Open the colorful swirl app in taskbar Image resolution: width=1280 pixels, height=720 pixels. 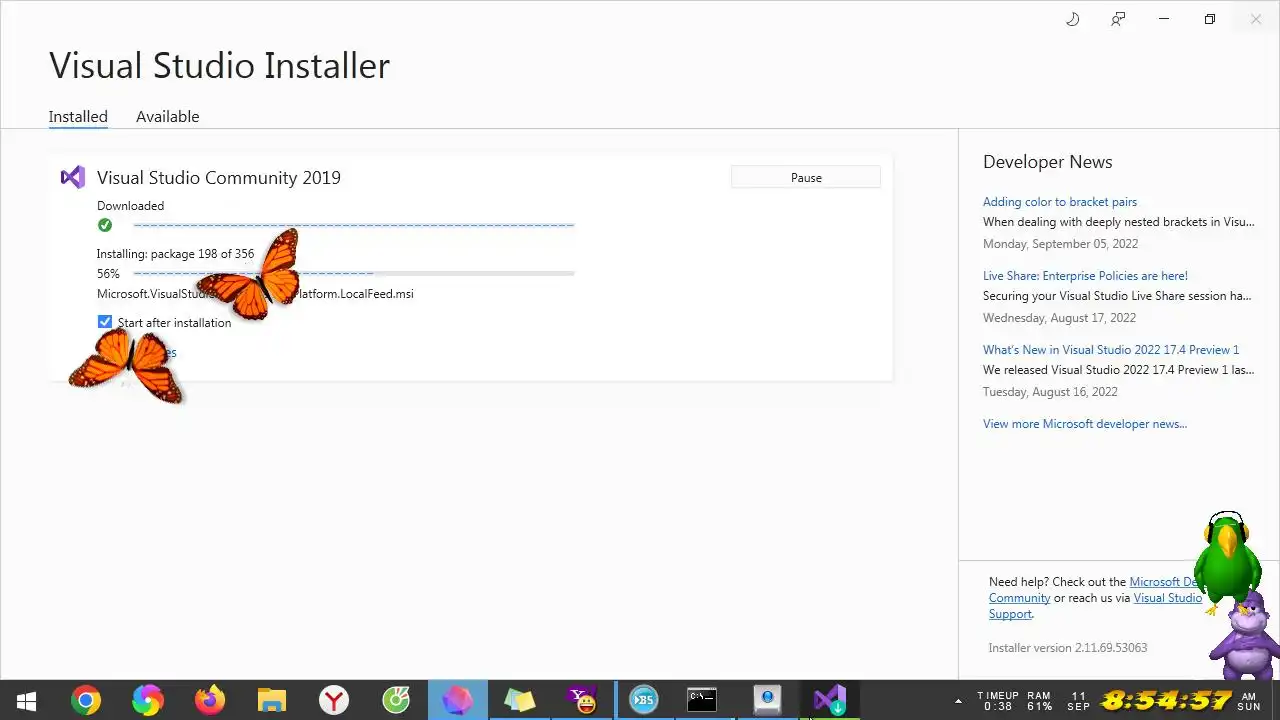(148, 700)
